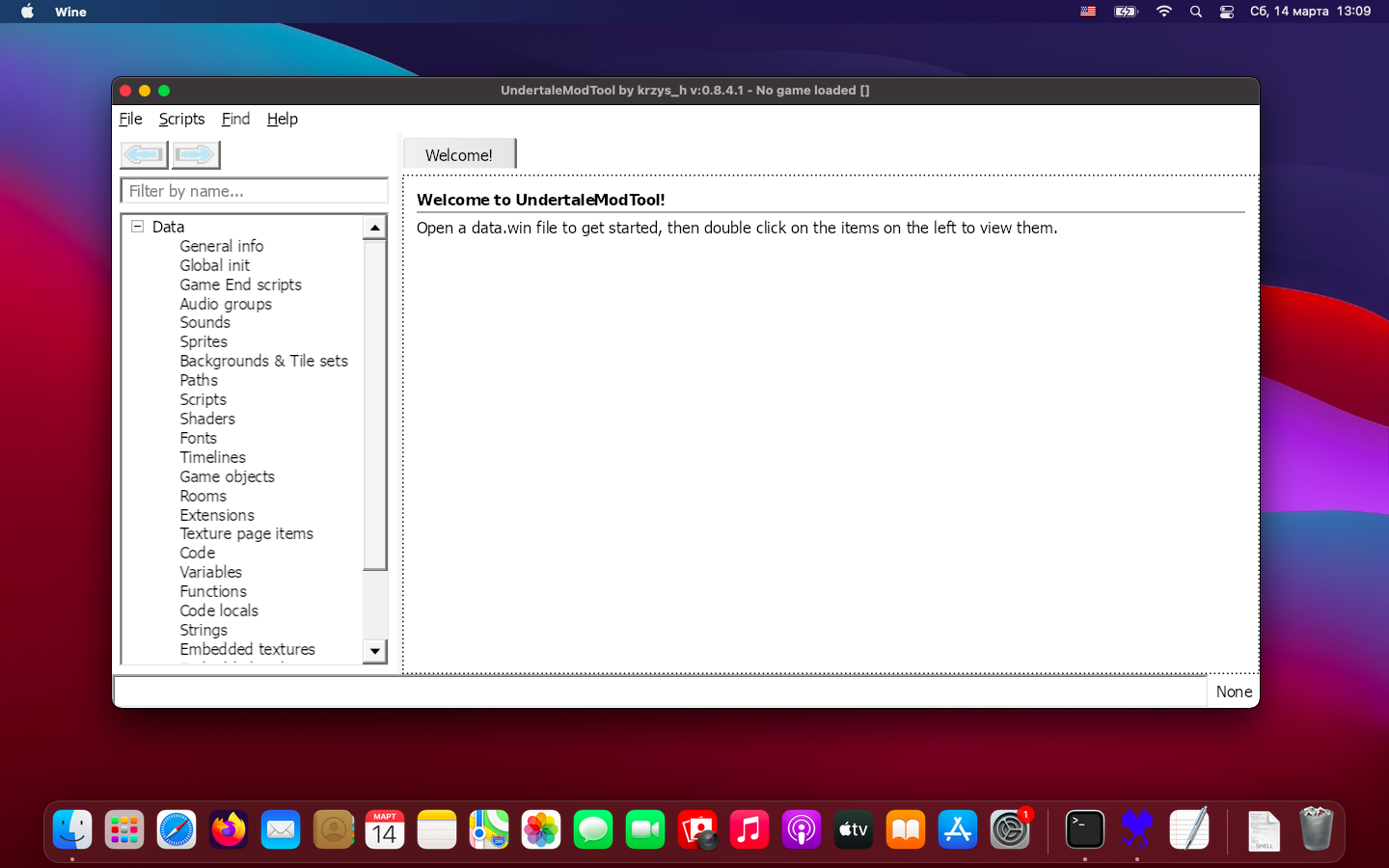Screen dimensions: 1389x868
Task: Open Finder from the dock
Action: click(72, 829)
